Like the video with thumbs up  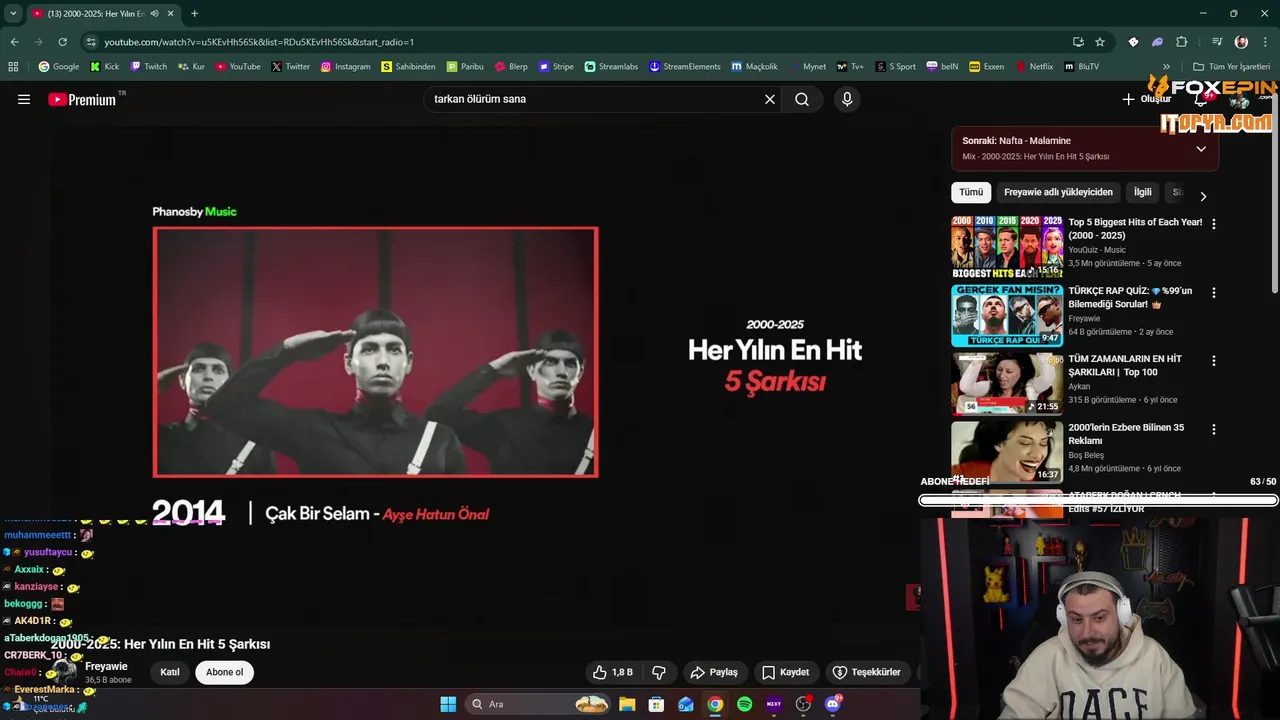click(x=612, y=672)
